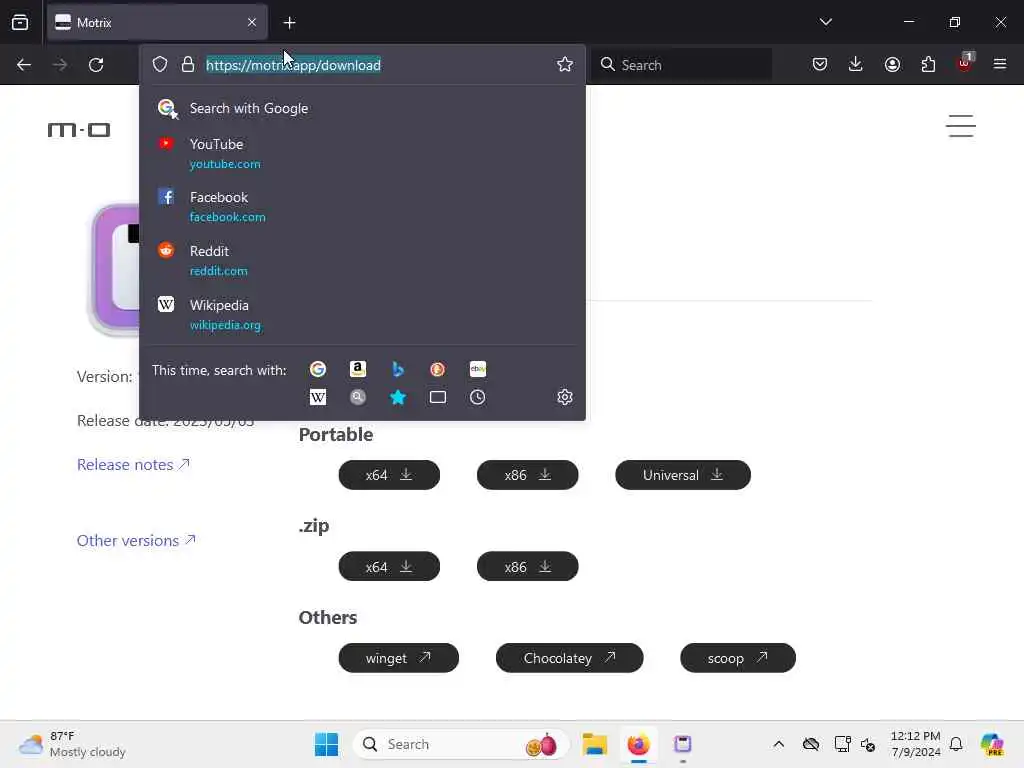Open the weather widget showing 87°F

[x=72, y=744]
